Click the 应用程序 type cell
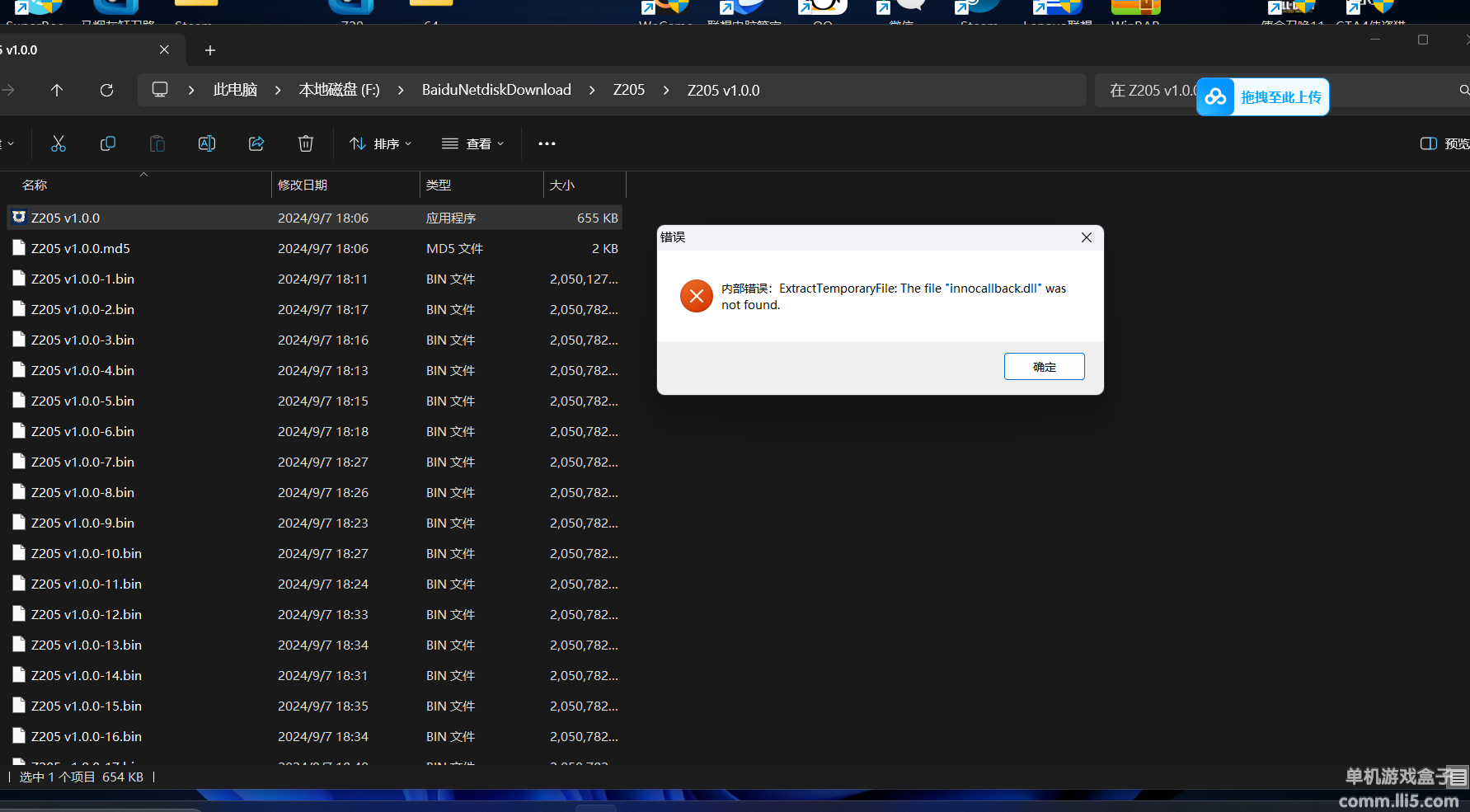 pos(451,218)
